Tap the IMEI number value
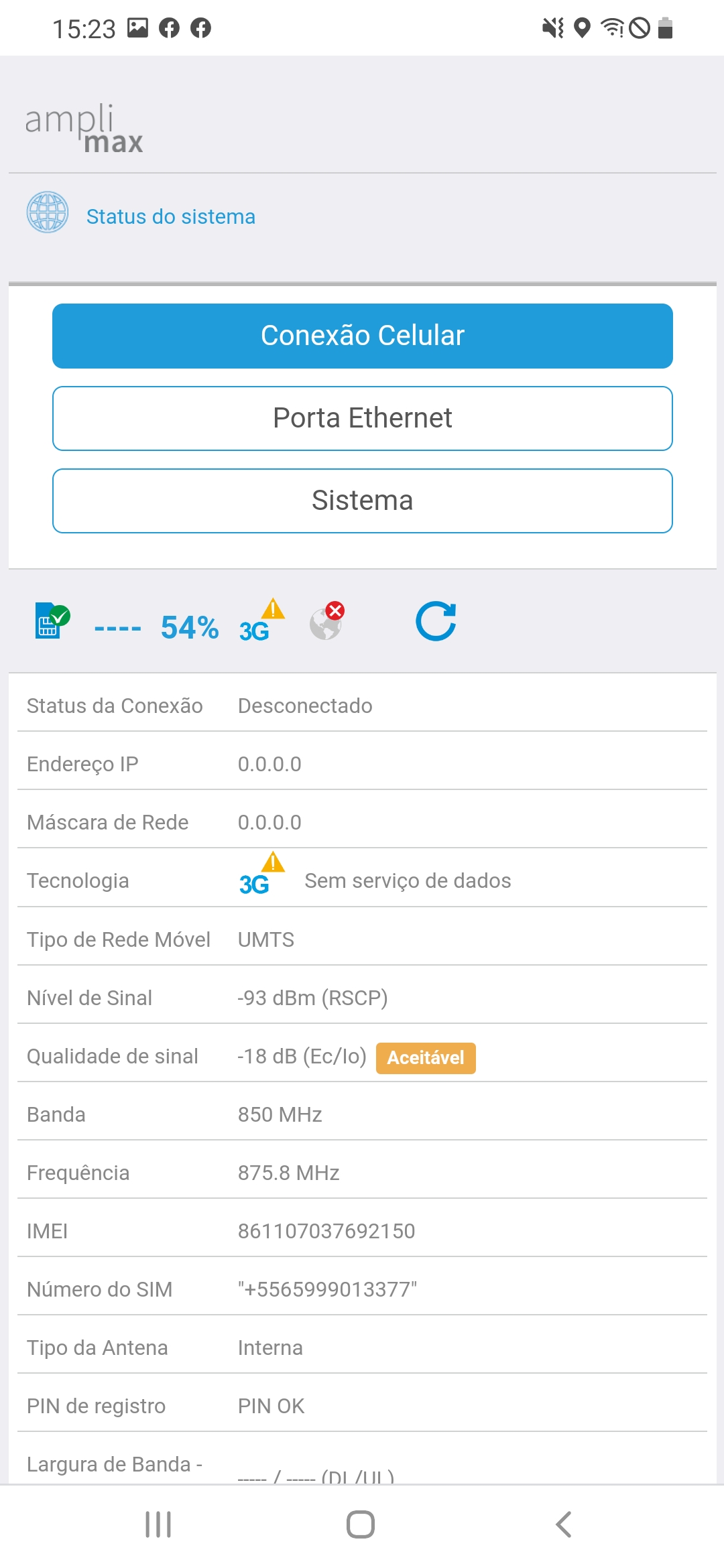Screen dimensions: 724x1568 (326, 1231)
